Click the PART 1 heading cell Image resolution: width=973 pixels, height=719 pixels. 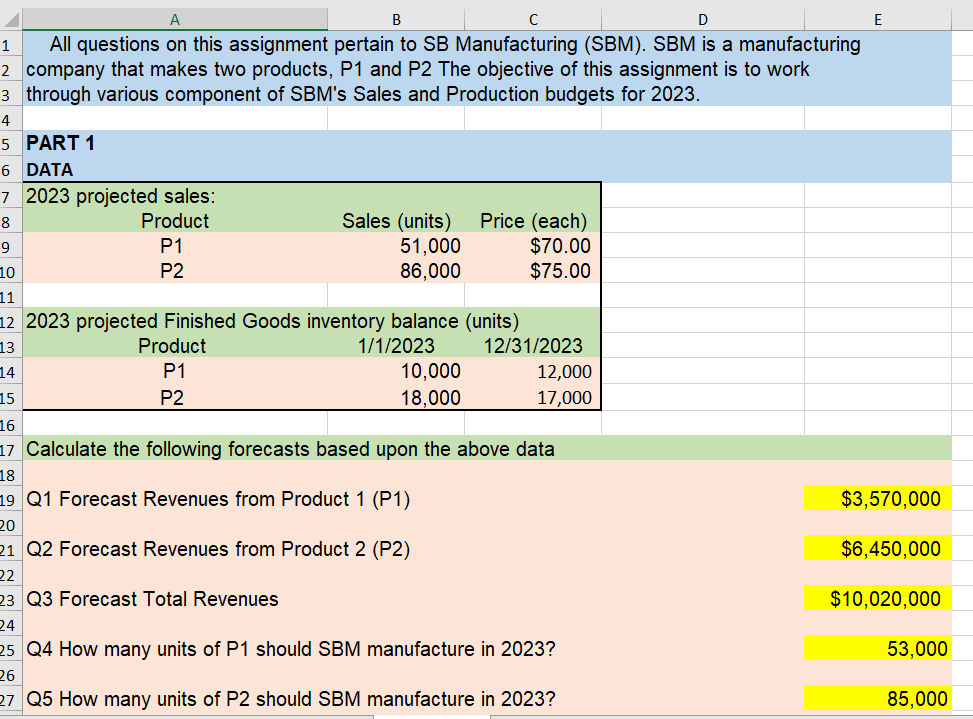(175, 143)
